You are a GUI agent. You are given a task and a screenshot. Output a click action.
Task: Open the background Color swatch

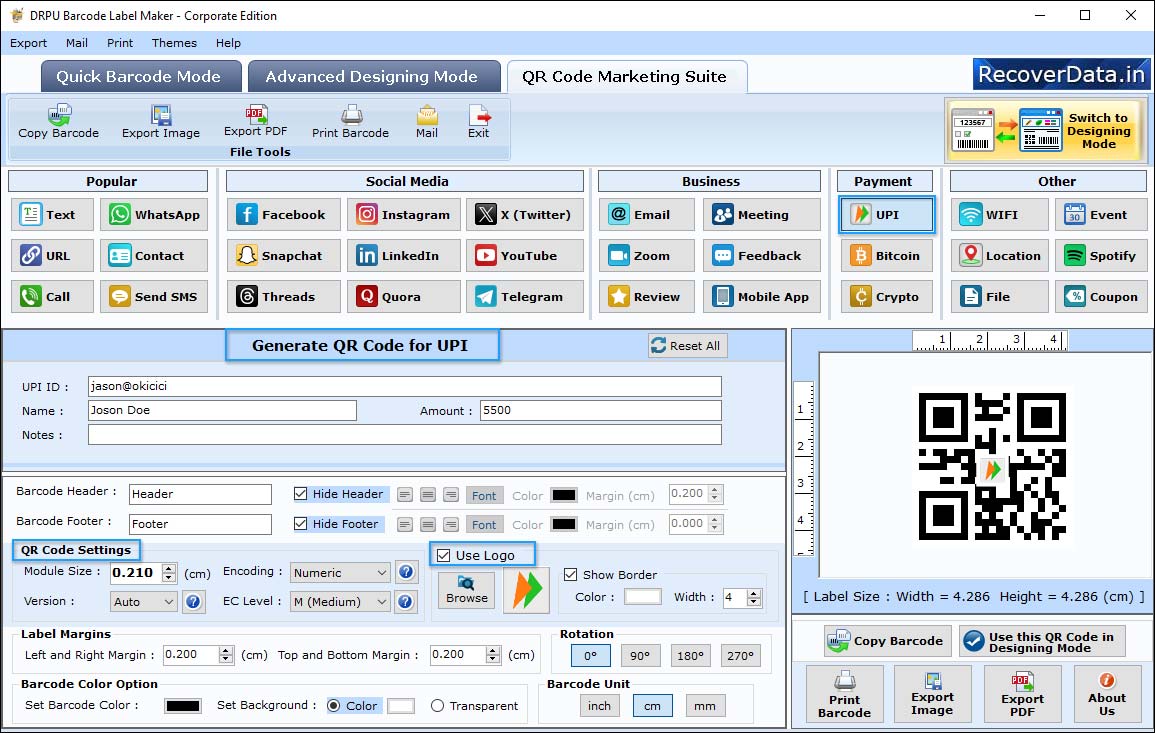(401, 706)
